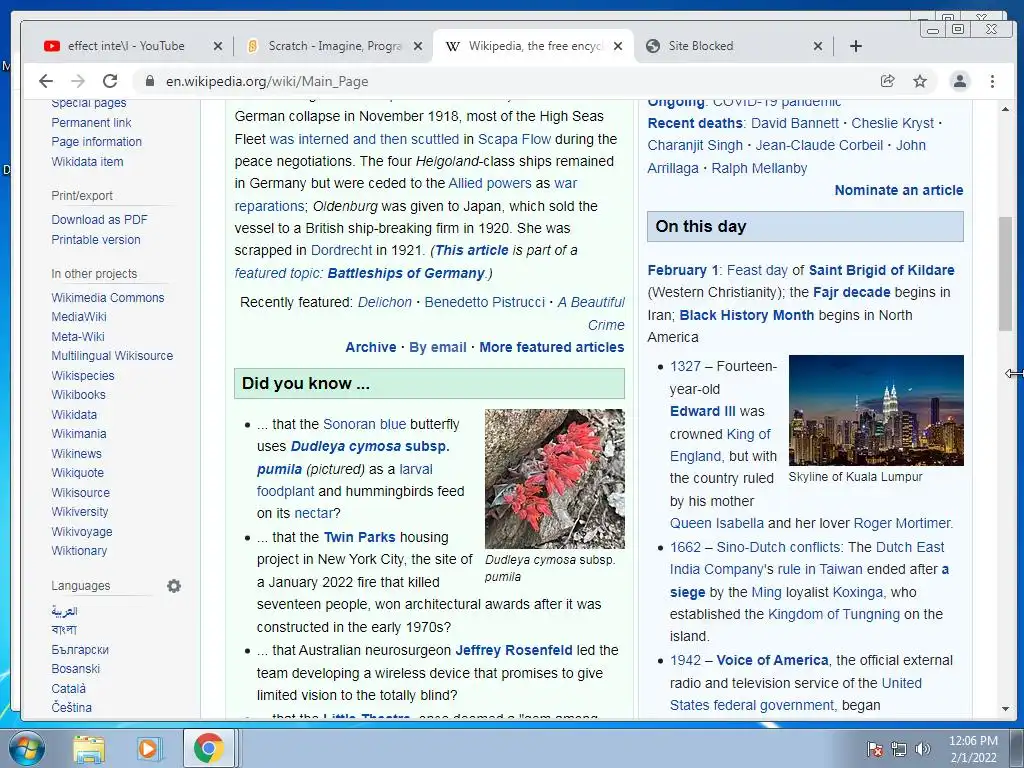
Task: Visit Wikimedia Commons link
Action: tap(108, 298)
